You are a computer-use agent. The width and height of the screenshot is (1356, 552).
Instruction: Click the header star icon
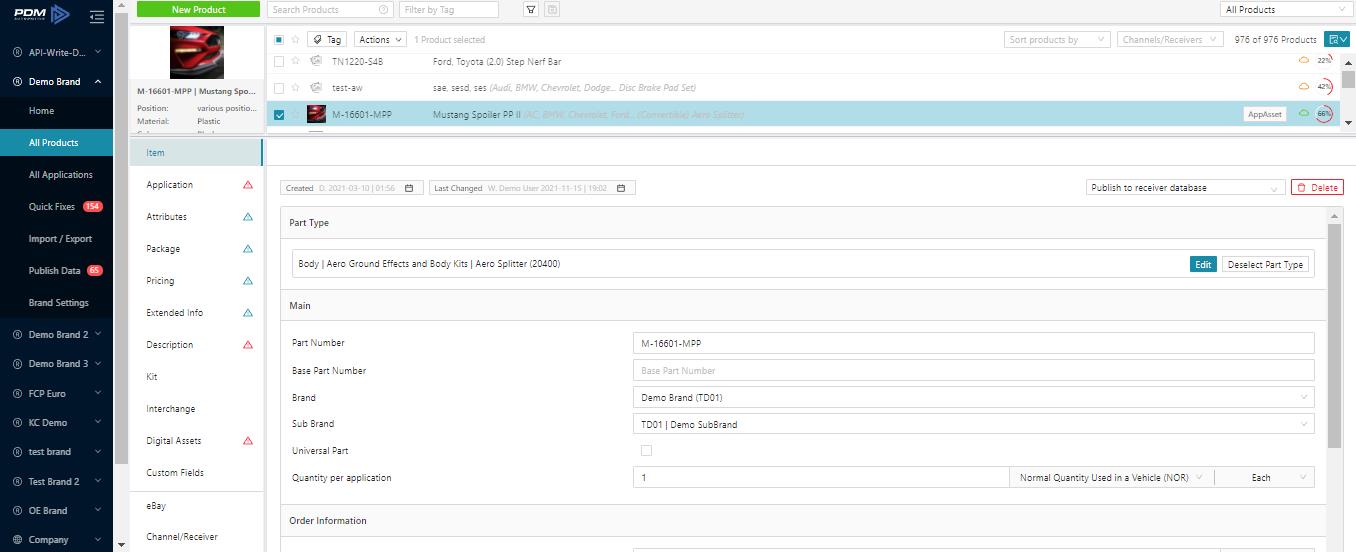295,40
